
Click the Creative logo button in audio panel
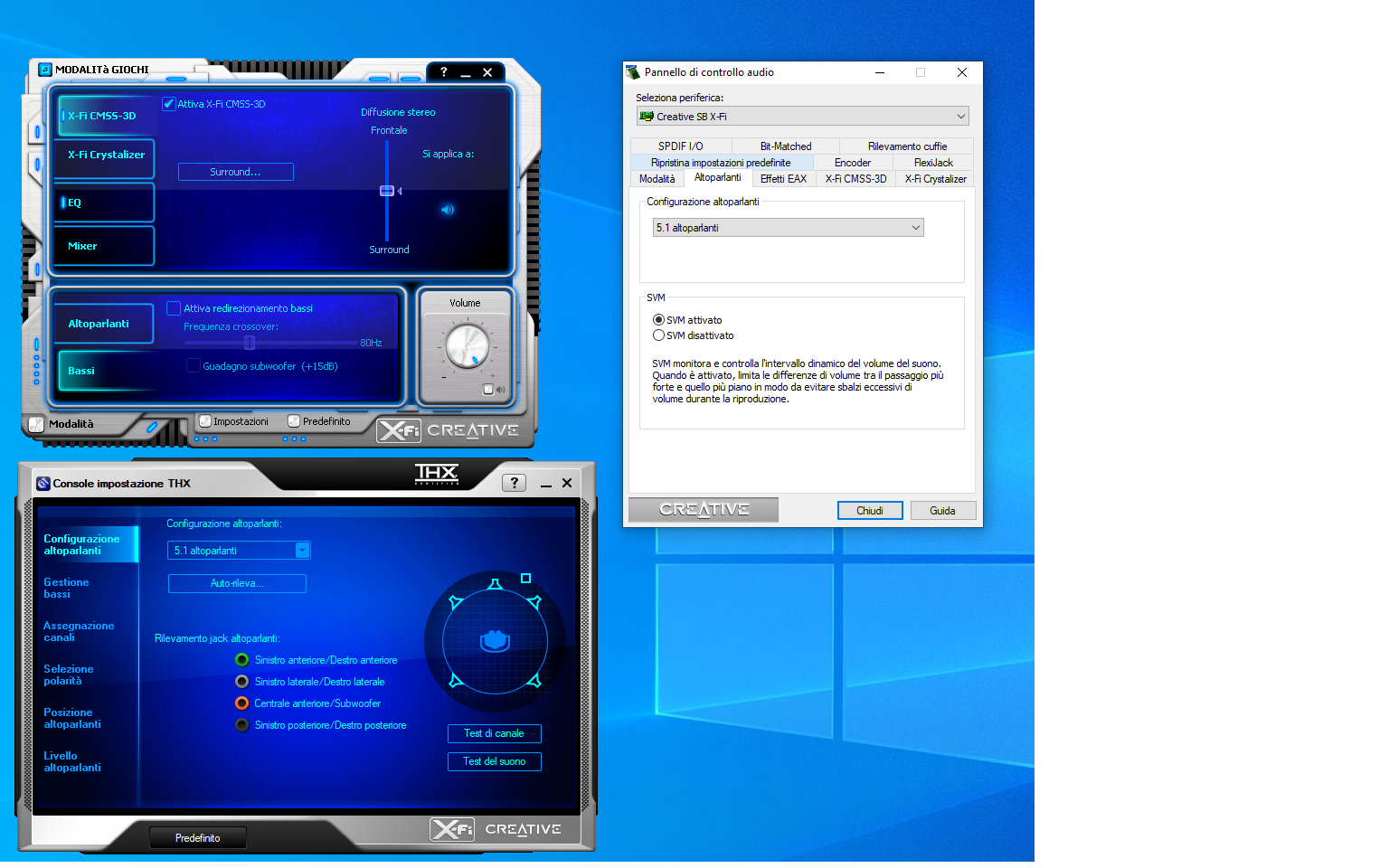point(704,510)
